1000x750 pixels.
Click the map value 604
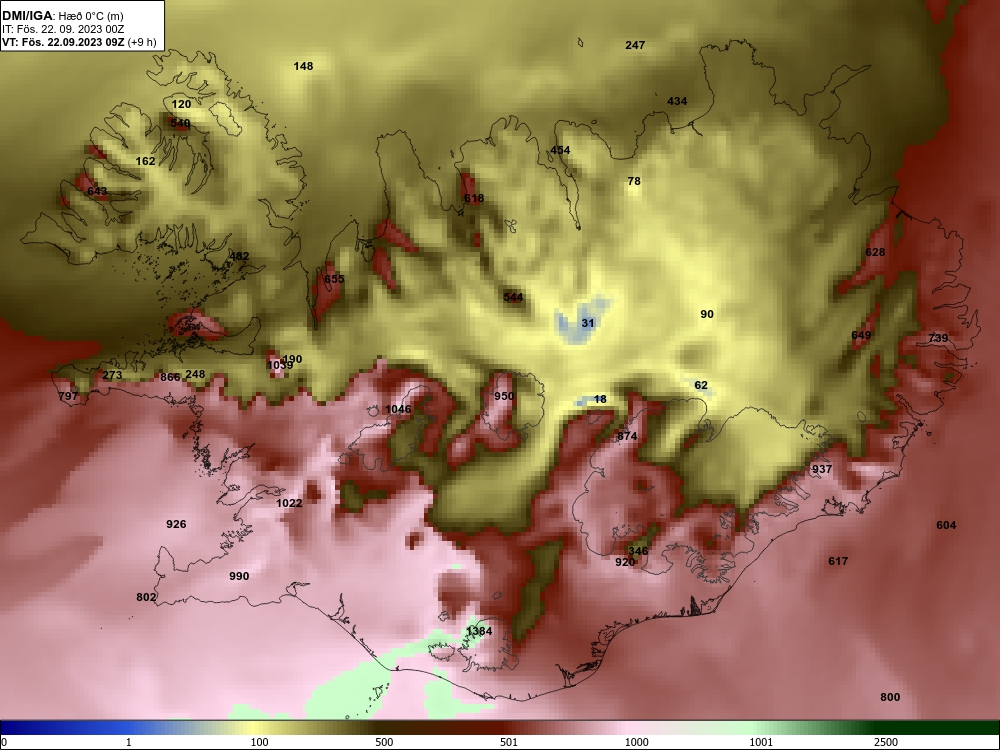[x=946, y=525]
